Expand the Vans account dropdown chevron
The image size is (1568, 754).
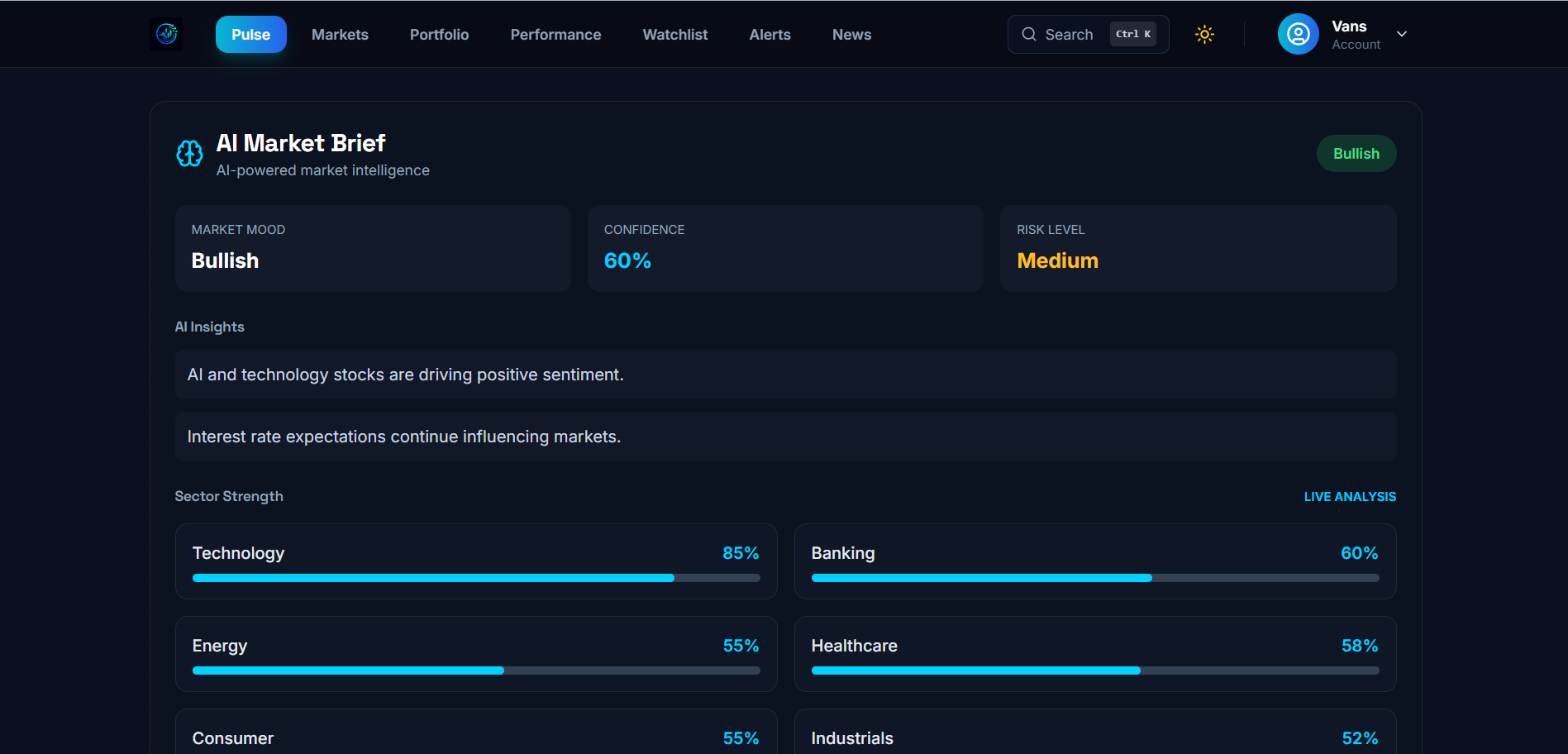pos(1402,34)
